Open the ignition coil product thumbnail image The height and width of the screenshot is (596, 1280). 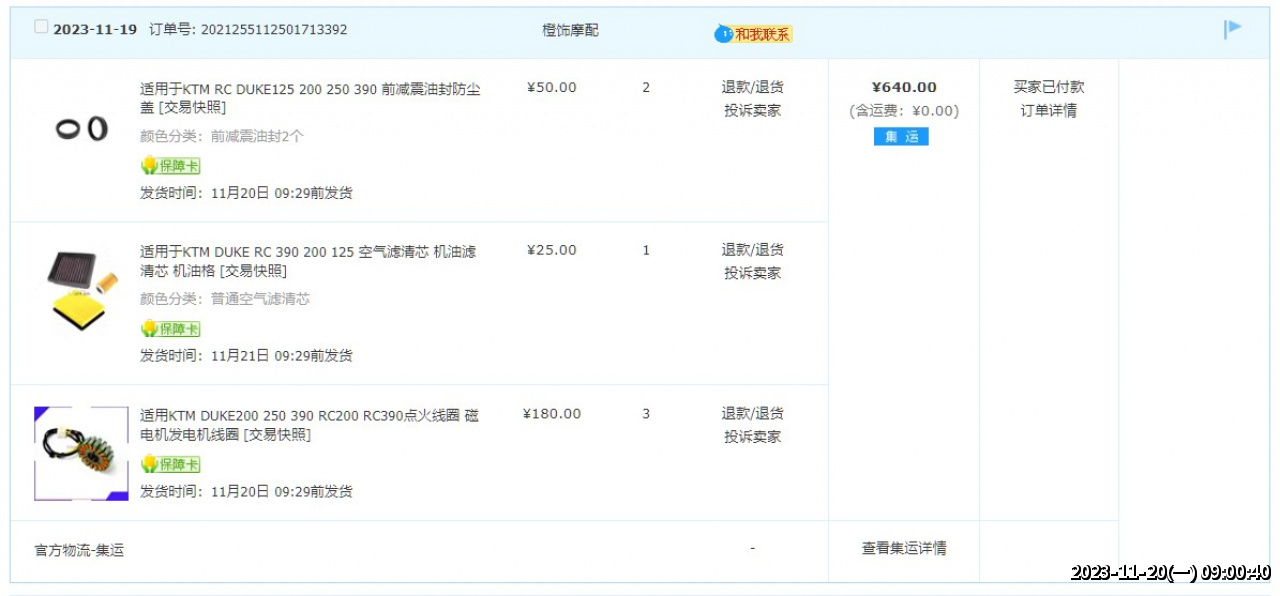pos(81,453)
